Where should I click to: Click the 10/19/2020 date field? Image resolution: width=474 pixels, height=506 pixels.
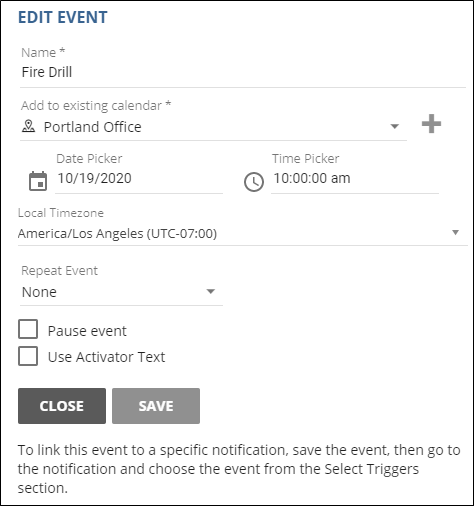point(139,178)
